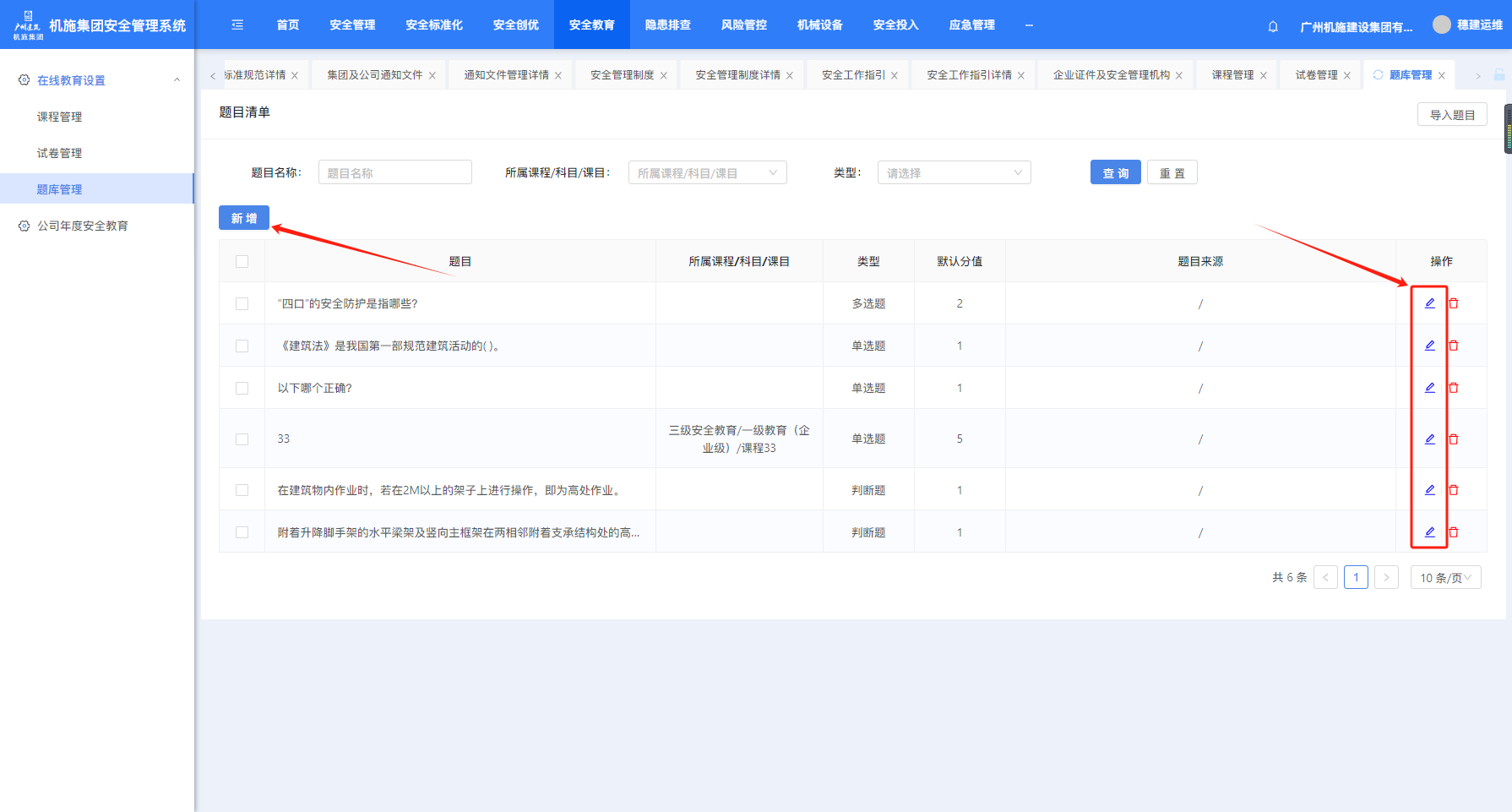
Task: Click the user avatar icon
Action: (1441, 25)
